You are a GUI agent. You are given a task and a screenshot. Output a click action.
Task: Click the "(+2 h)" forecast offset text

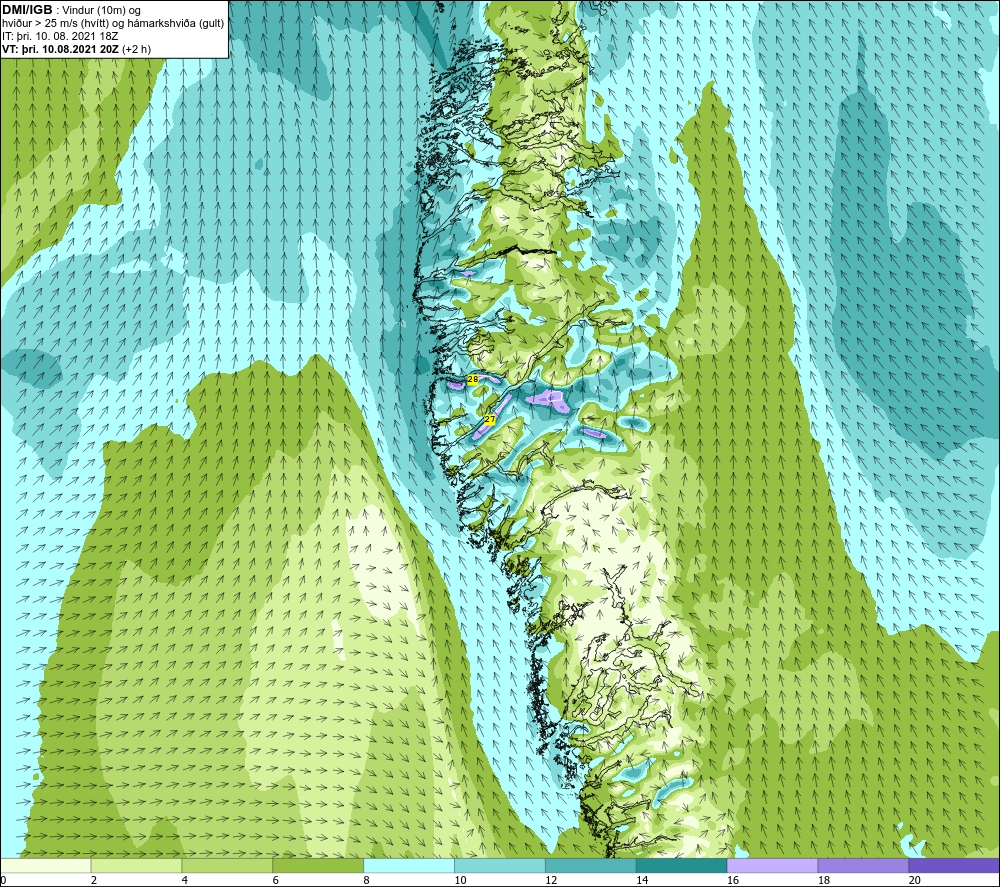136,49
